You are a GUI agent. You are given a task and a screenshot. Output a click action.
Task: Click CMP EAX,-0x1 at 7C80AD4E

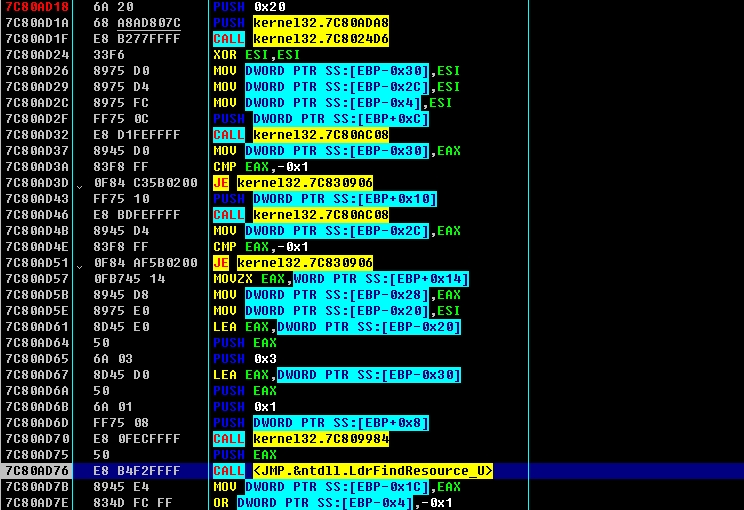[x=260, y=247]
